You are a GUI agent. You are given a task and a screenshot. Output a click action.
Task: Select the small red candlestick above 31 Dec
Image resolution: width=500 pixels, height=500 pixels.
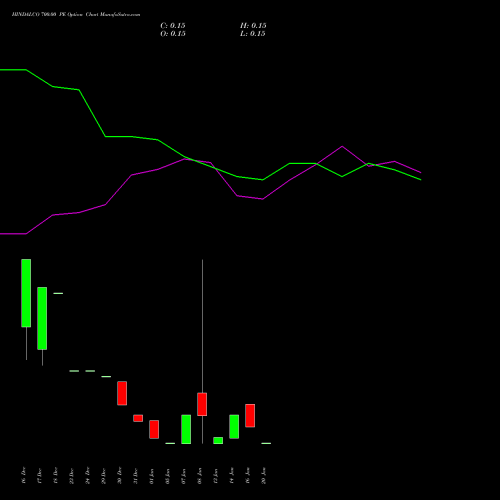(x=138, y=418)
